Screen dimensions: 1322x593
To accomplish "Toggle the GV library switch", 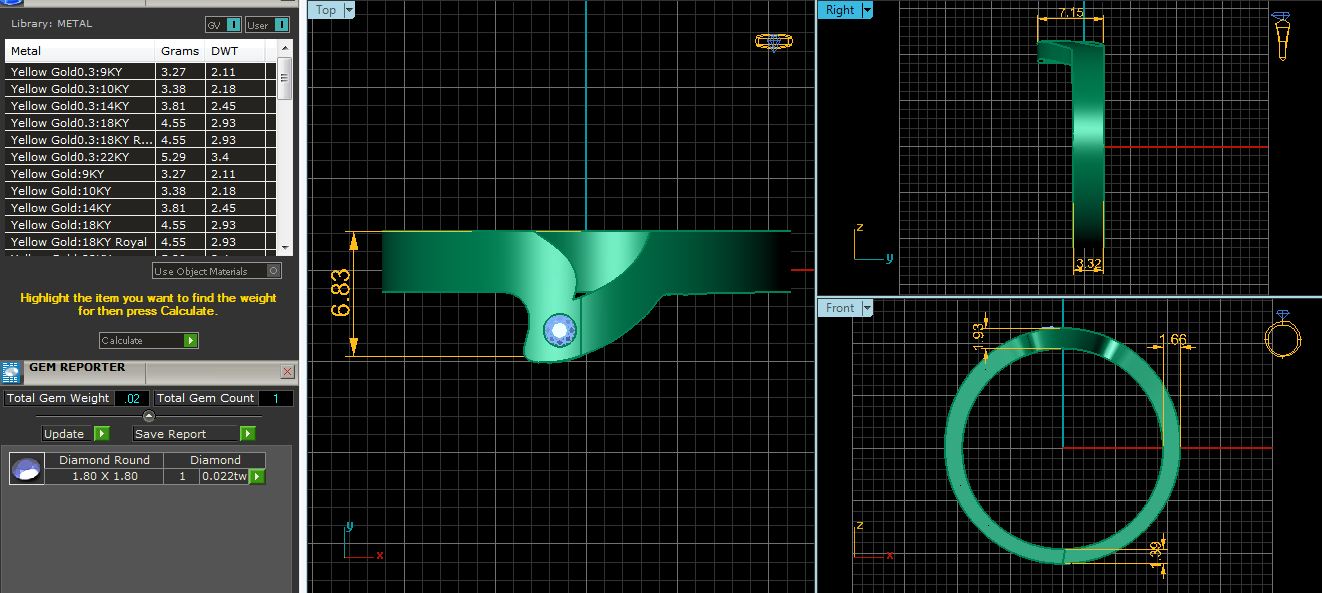I will 233,24.
